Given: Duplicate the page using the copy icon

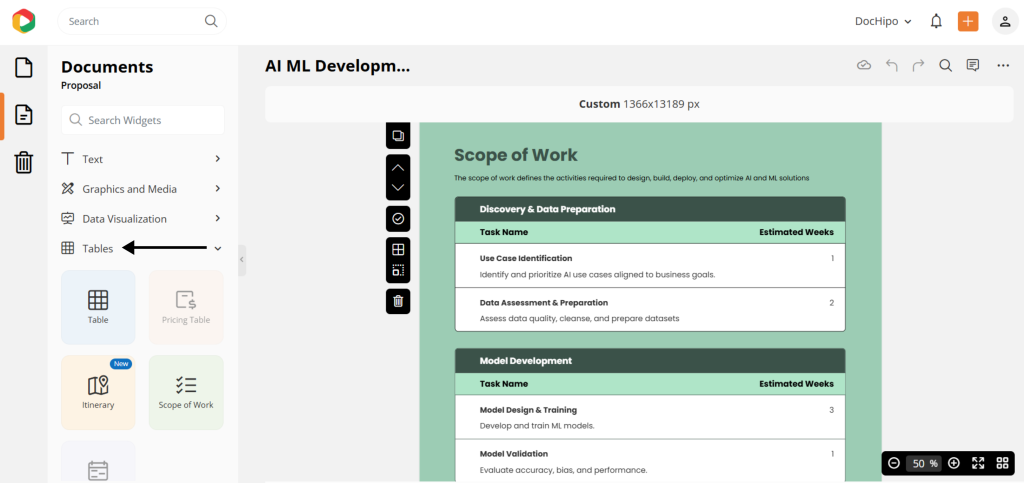Looking at the screenshot, I should pos(398,136).
